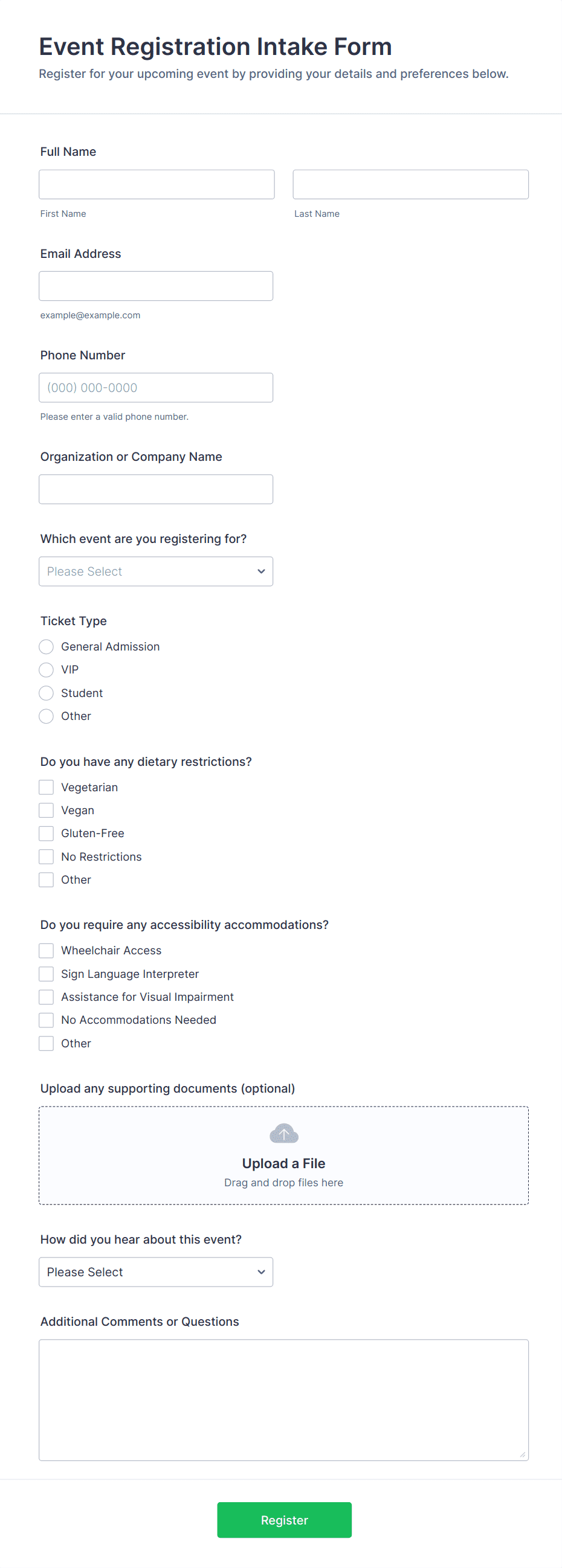Select the Email Address input
Viewport: 562px width, 1568px height.
155,286
